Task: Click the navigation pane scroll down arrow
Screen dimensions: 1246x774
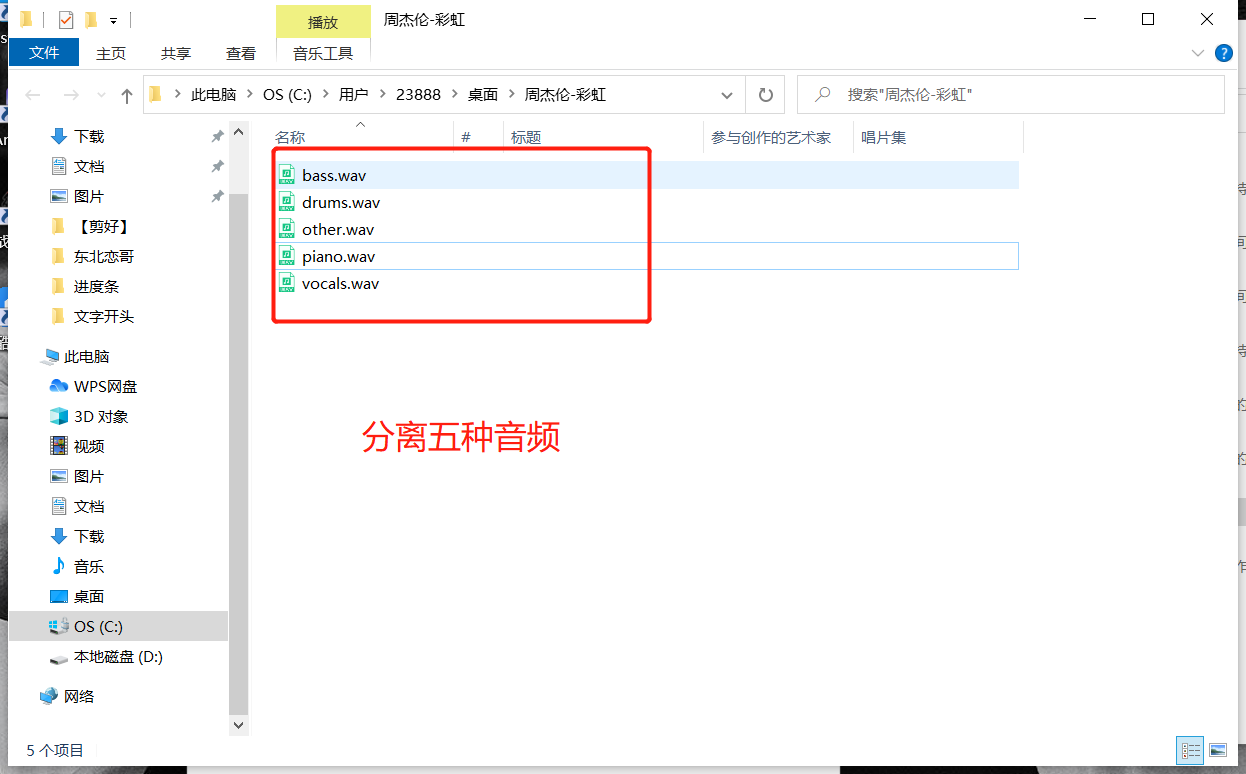Action: [x=238, y=725]
